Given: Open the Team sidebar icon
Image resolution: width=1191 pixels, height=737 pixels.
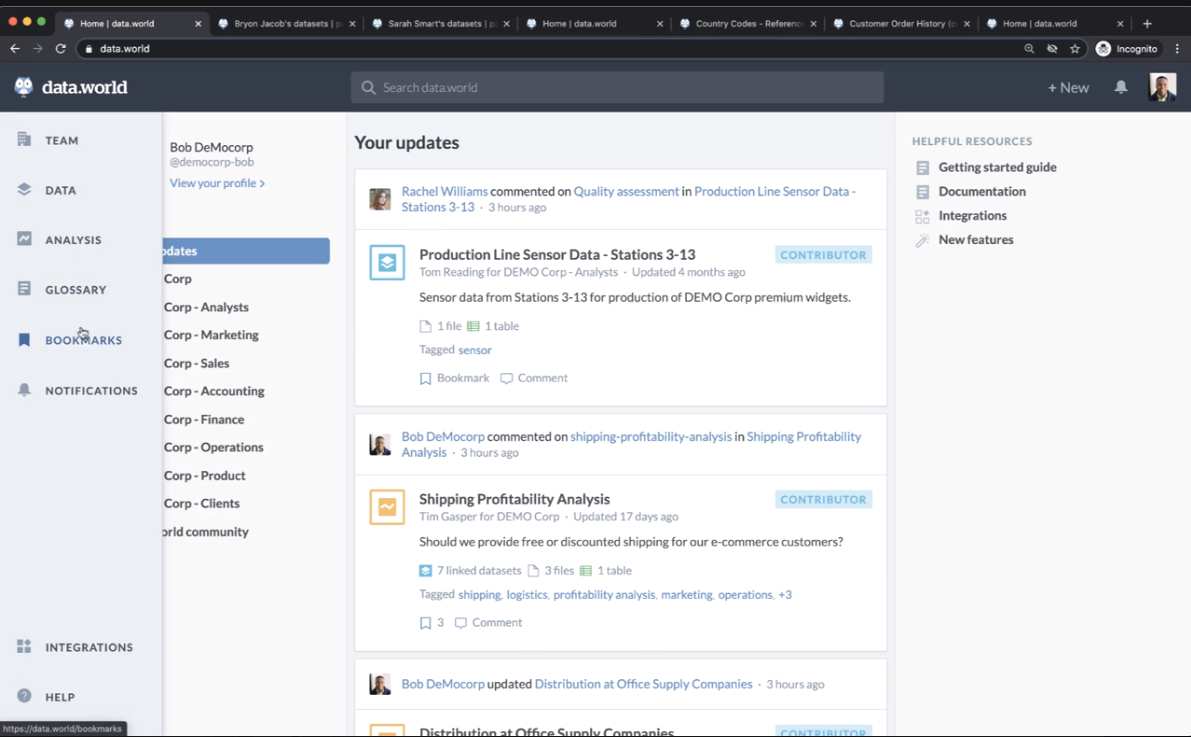Looking at the screenshot, I should pos(24,140).
